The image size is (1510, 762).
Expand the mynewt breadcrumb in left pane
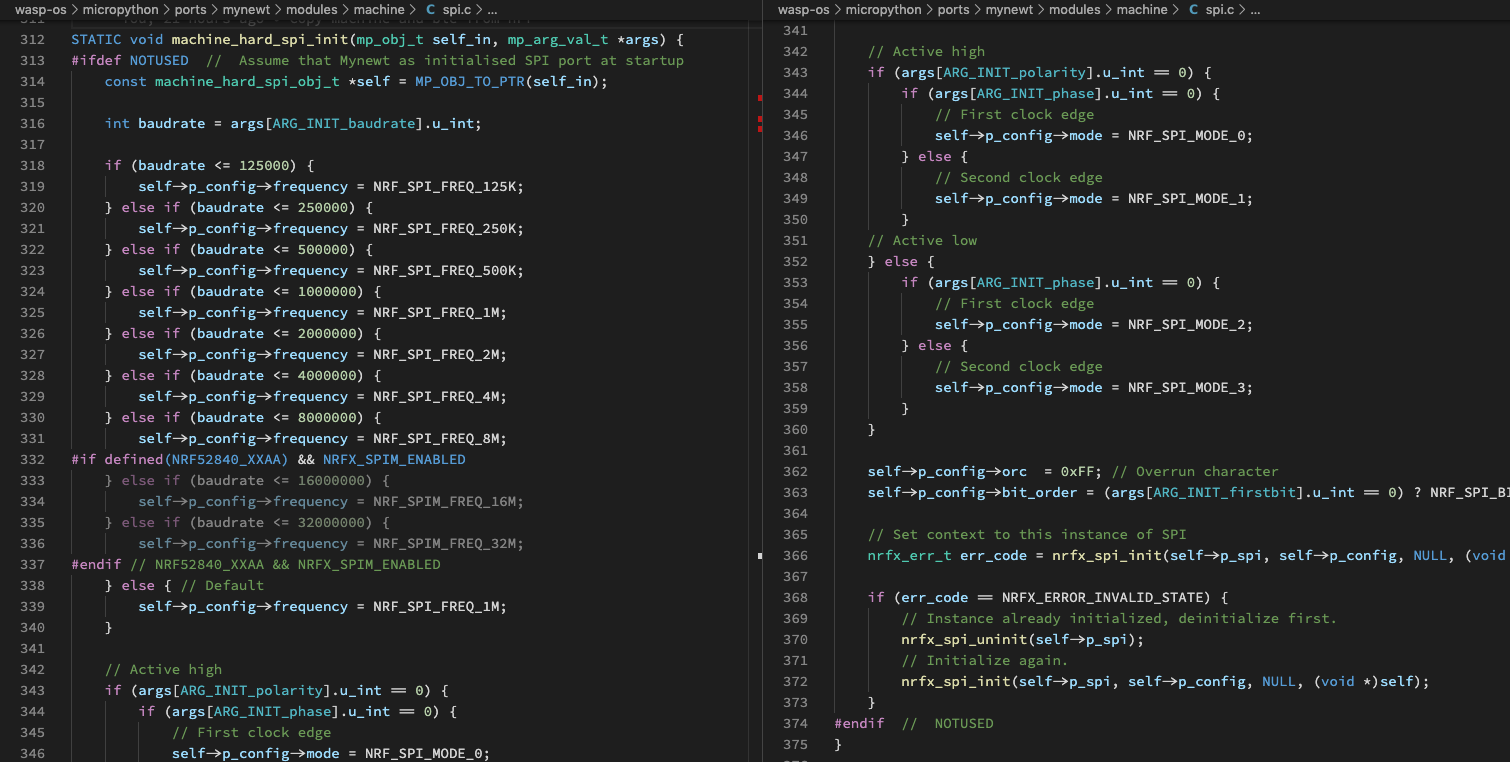(243, 10)
